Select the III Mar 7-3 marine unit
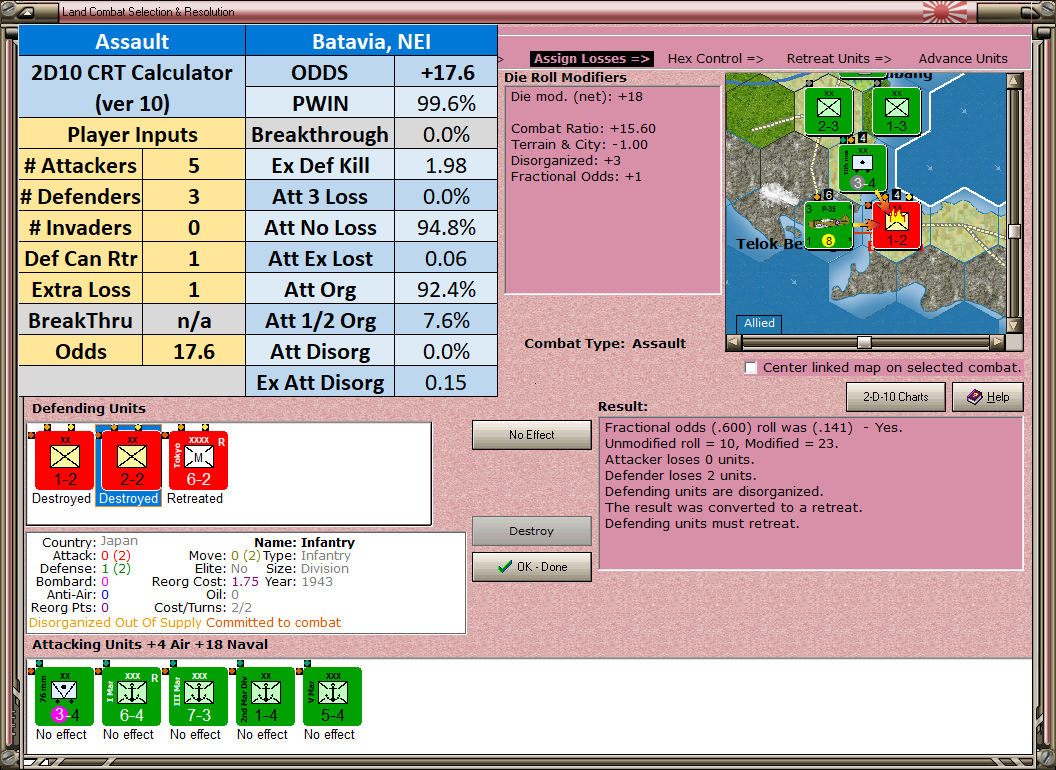Screen dimensions: 1056x770 [x=198, y=696]
